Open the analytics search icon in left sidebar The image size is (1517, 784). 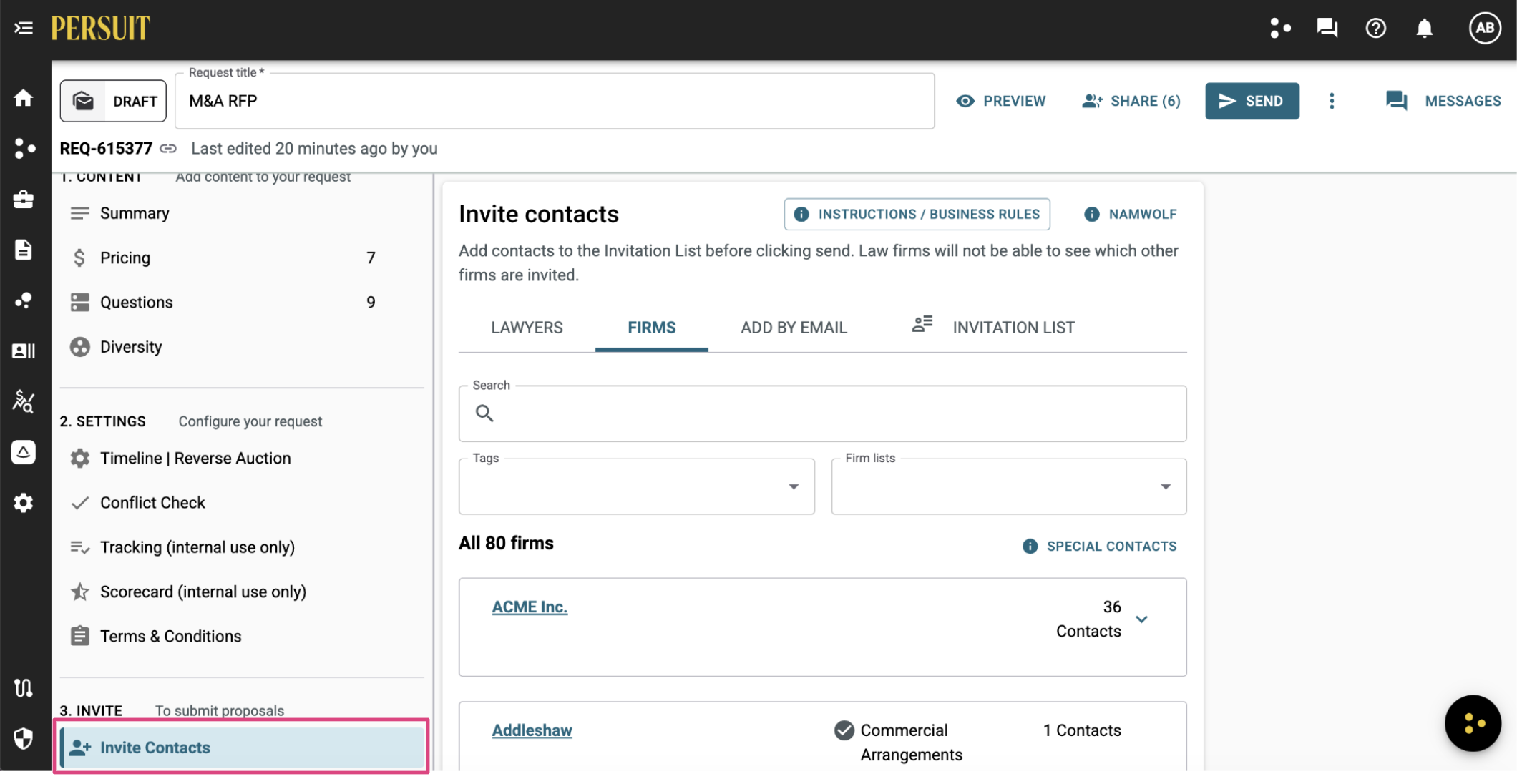(24, 401)
